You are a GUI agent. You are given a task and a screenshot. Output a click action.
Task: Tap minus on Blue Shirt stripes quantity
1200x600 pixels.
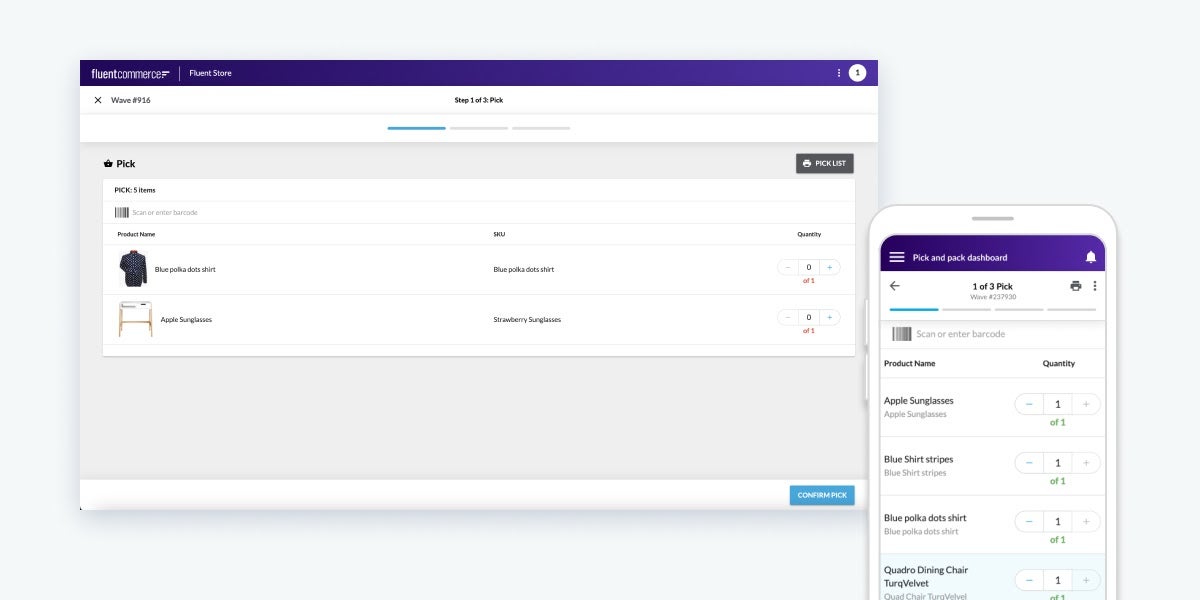1028,462
